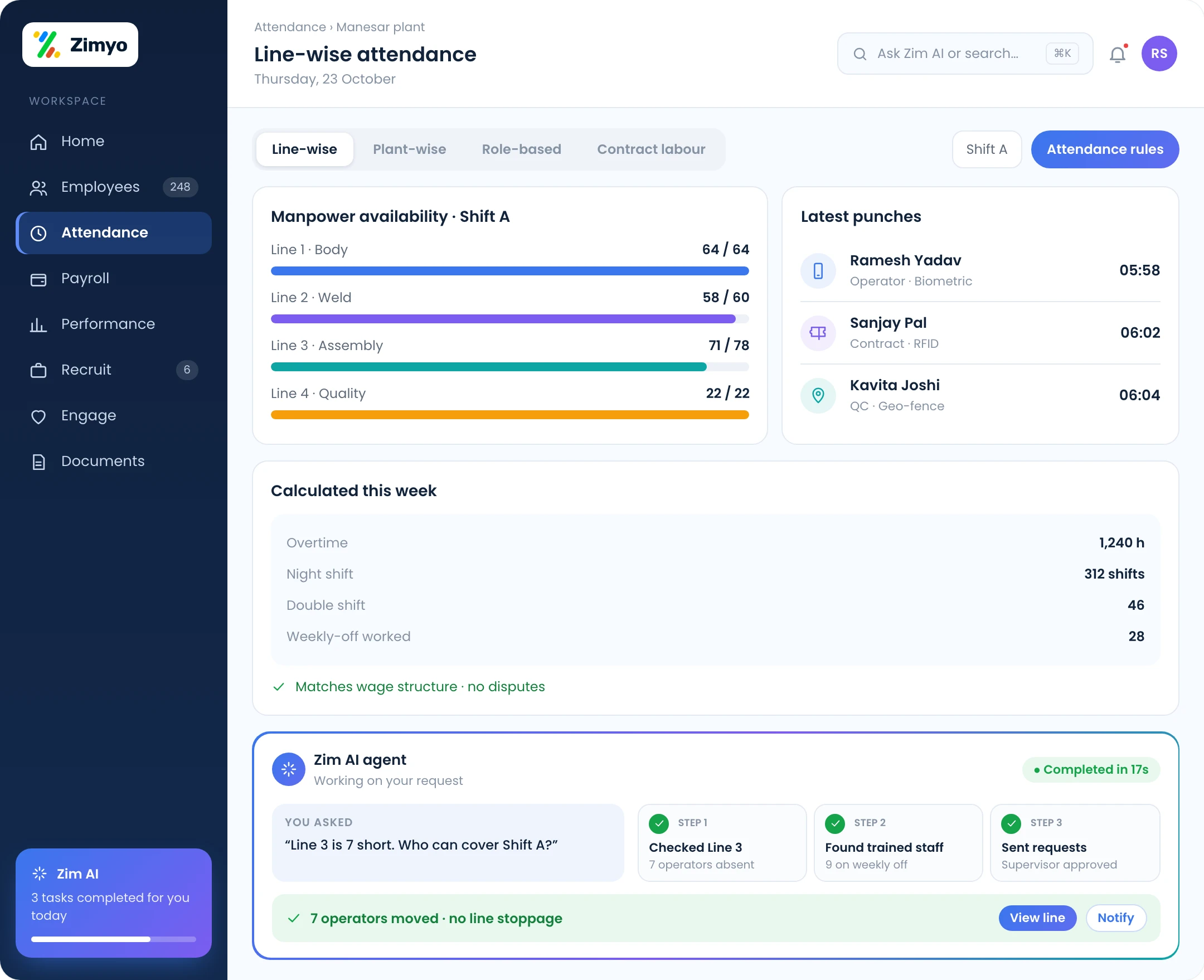This screenshot has height=980, width=1204.
Task: Click the Completed in 17s status pill
Action: tap(1091, 770)
